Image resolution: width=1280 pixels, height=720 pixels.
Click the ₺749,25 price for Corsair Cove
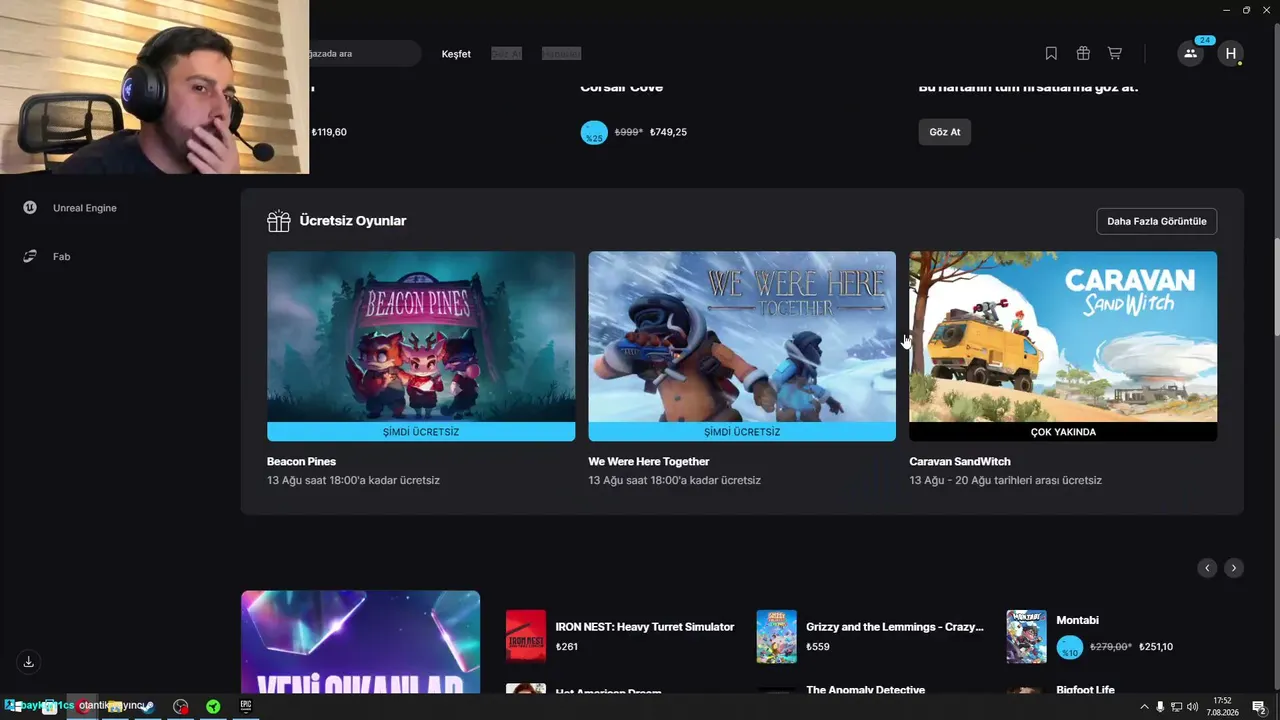pyautogui.click(x=668, y=132)
